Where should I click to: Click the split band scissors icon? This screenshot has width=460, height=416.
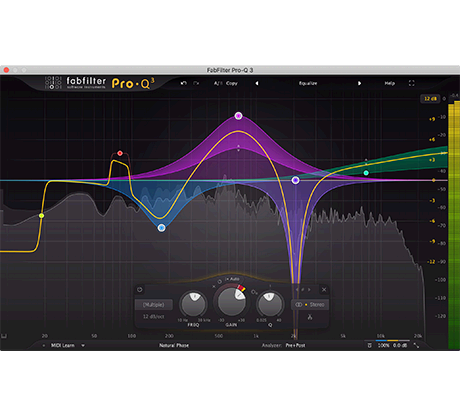(x=310, y=317)
